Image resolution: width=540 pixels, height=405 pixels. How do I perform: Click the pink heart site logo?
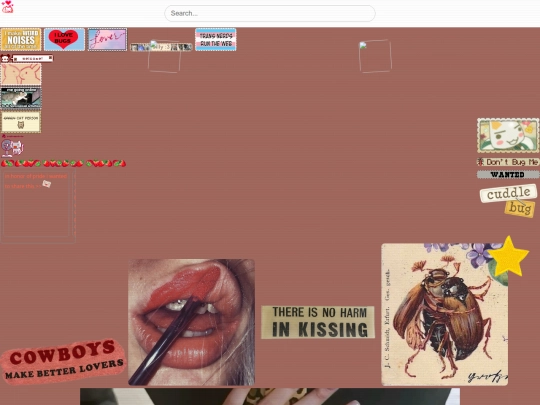(8, 7)
